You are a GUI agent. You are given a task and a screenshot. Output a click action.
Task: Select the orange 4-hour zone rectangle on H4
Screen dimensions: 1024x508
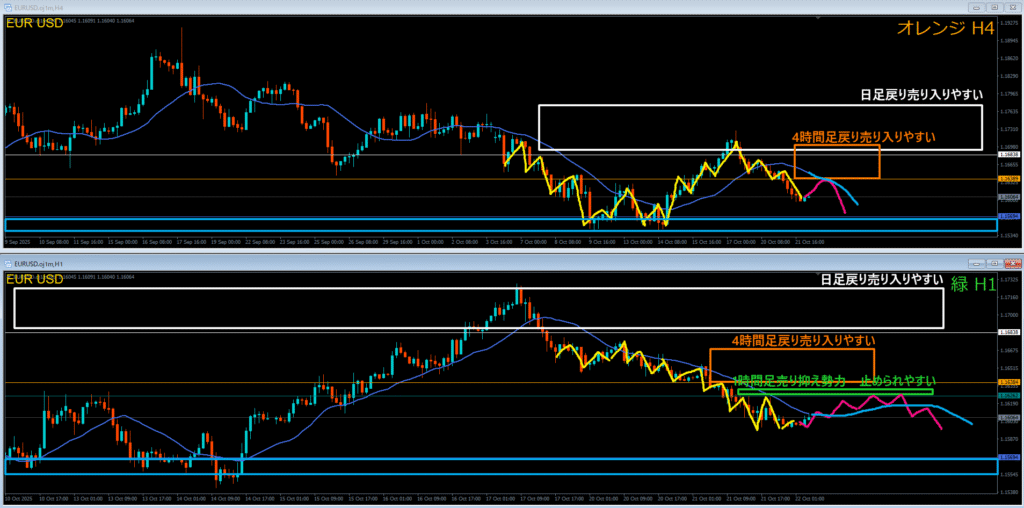tap(837, 147)
